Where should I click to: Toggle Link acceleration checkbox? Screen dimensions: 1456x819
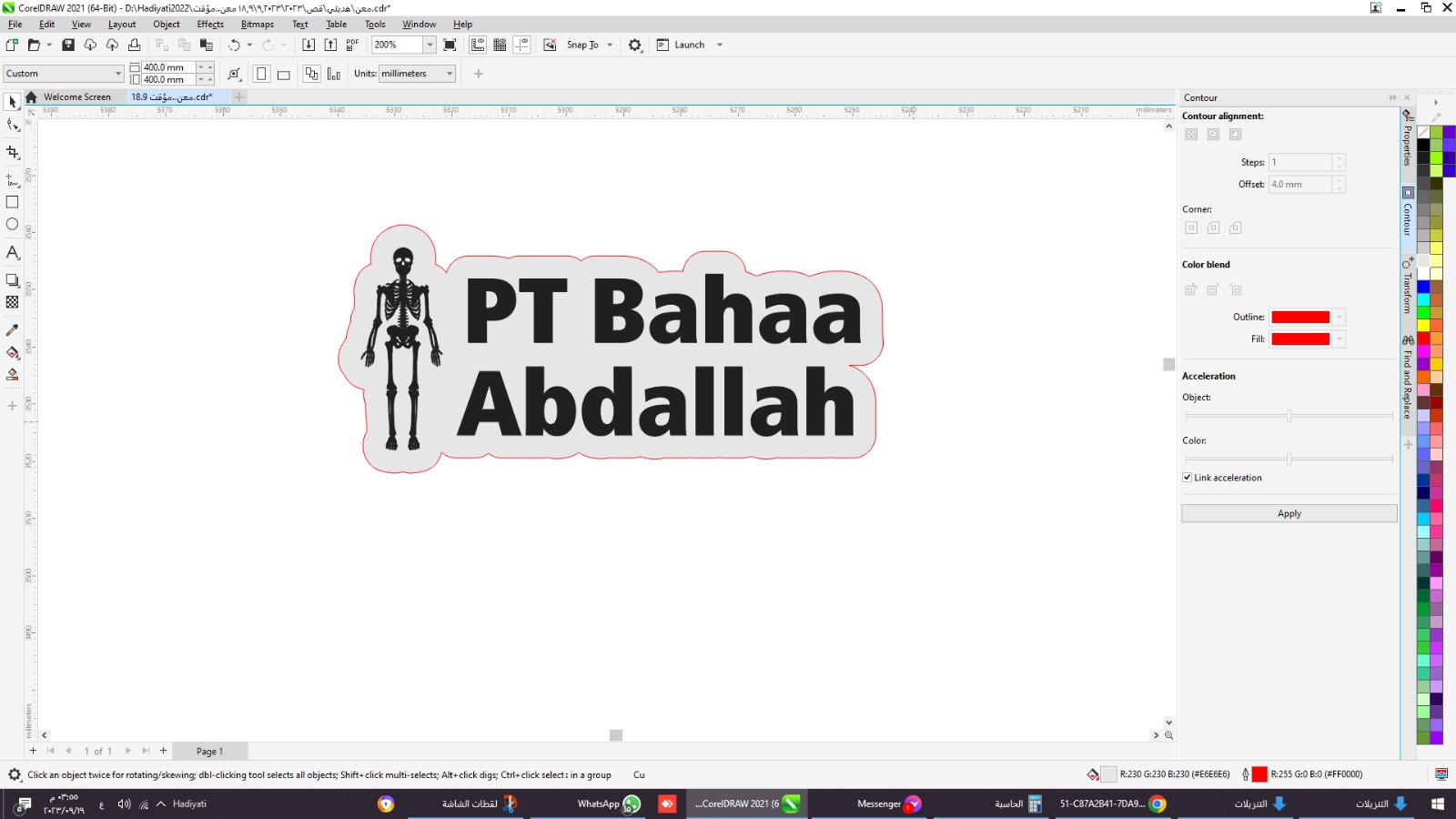tap(1188, 478)
